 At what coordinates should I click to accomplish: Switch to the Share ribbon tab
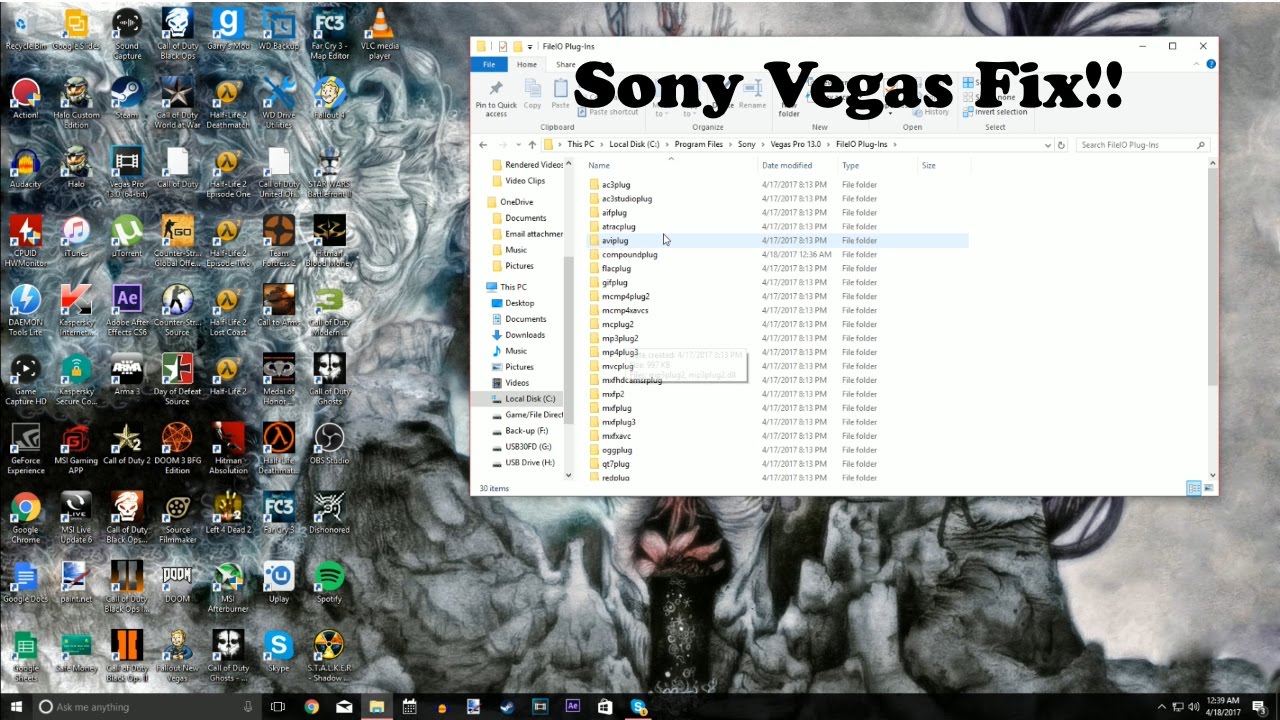pyautogui.click(x=565, y=64)
